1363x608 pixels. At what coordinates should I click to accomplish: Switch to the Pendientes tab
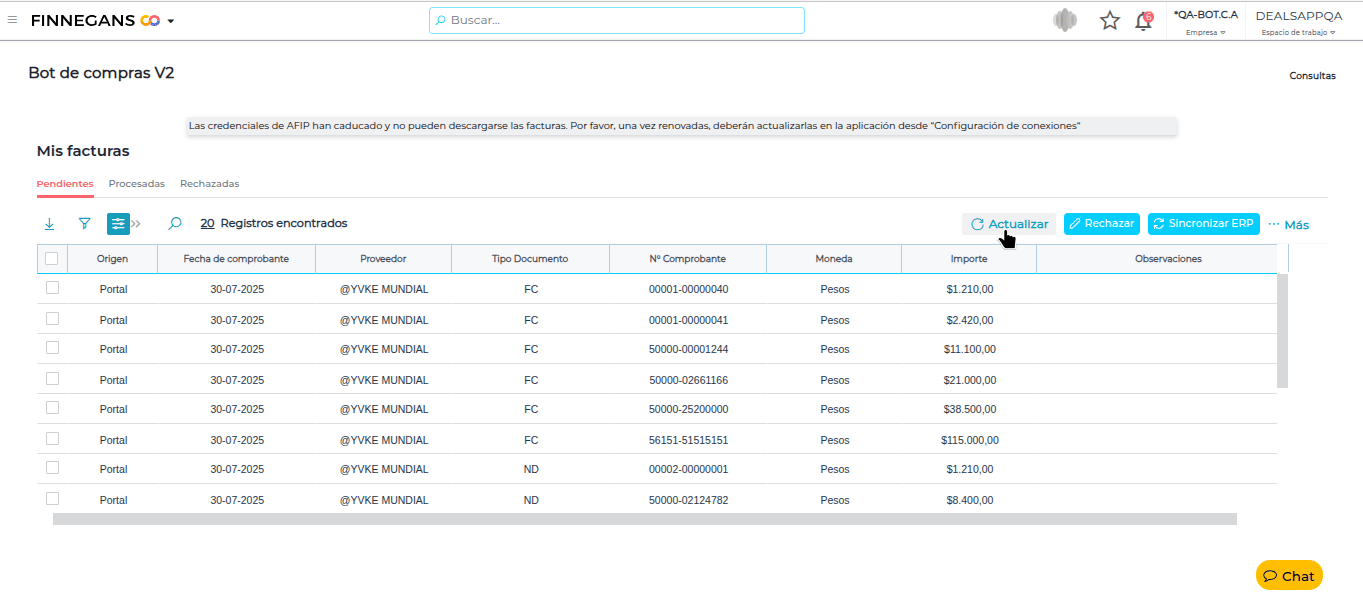tap(65, 184)
